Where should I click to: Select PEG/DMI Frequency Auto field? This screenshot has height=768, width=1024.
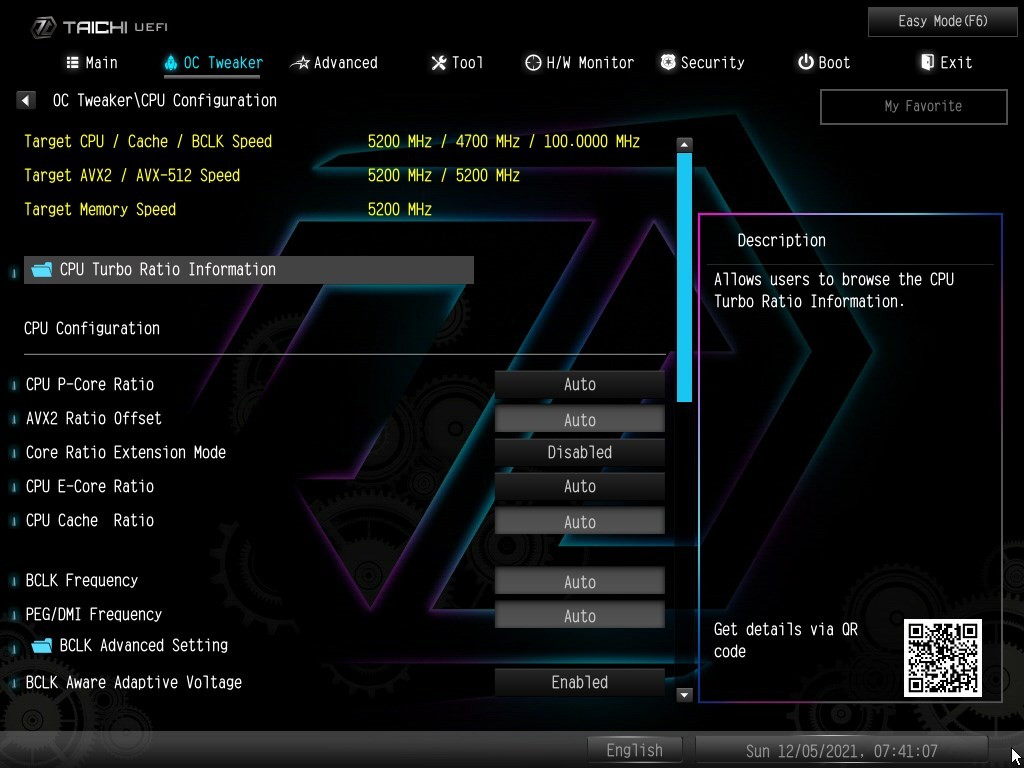pos(579,615)
